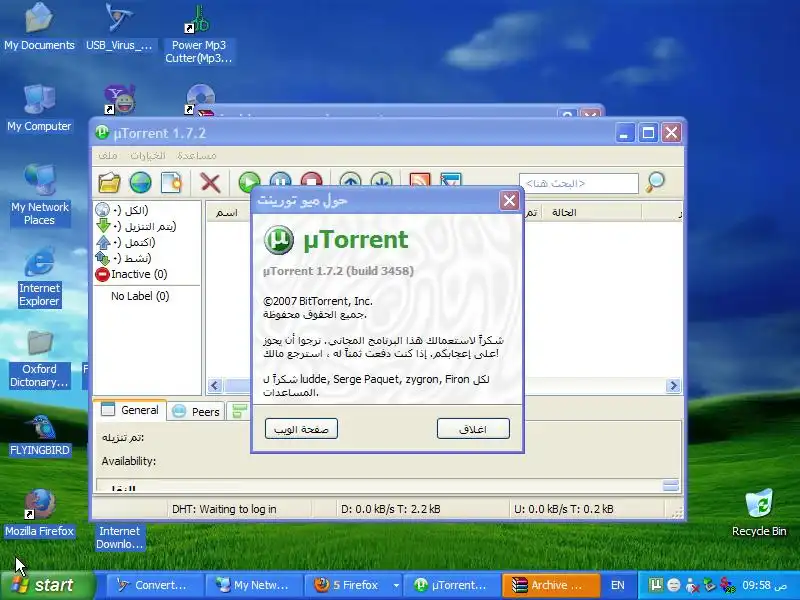Click the magnifying glass search icon
The image size is (800, 600).
click(x=655, y=182)
